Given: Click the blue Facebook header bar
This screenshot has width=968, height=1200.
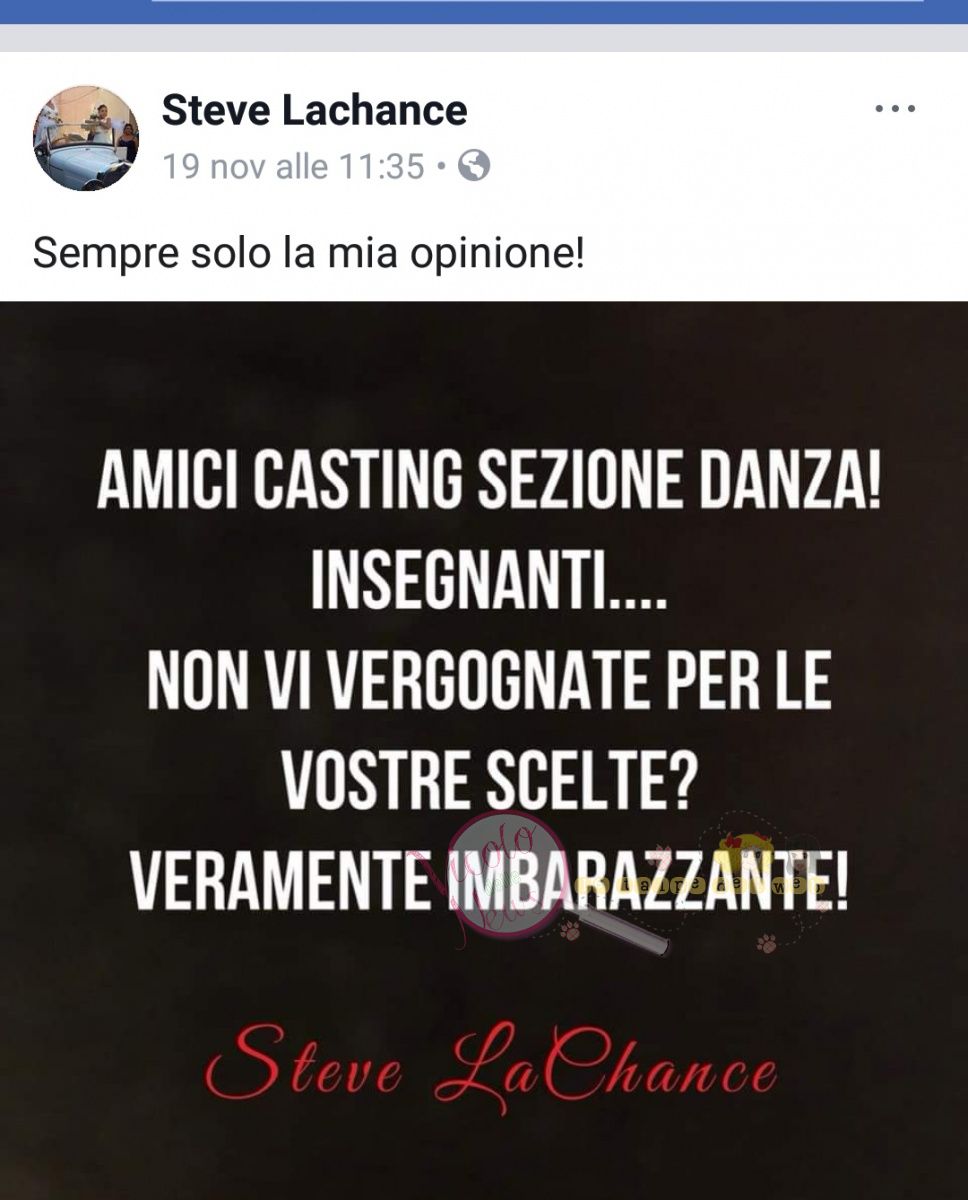Looking at the screenshot, I should tap(484, 11).
